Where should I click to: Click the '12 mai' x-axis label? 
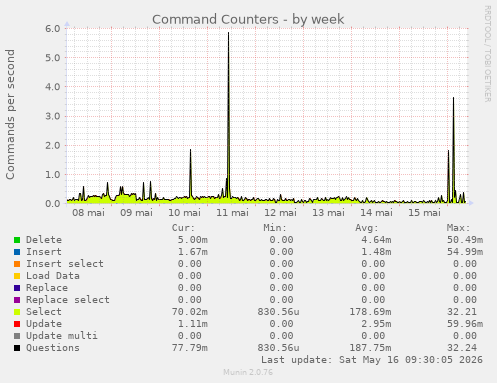click(x=280, y=212)
